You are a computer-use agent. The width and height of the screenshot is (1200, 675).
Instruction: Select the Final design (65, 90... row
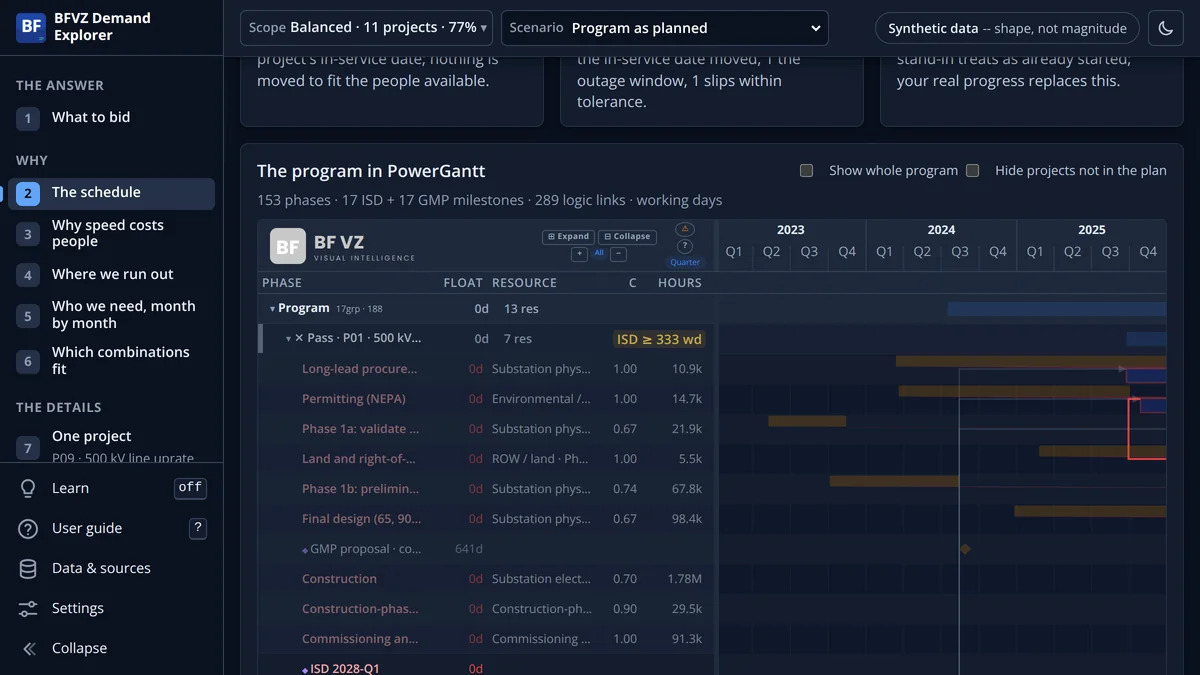487,519
